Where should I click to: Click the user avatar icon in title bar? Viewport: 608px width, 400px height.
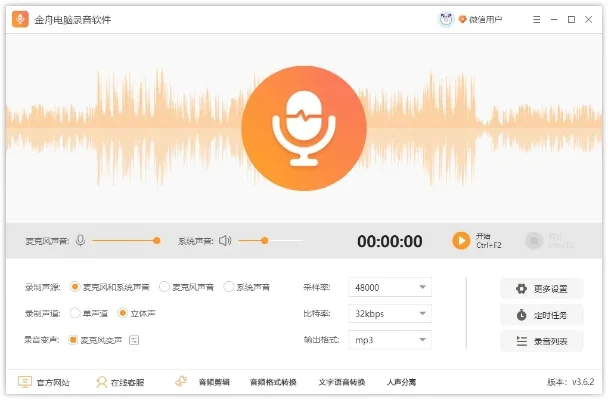[x=445, y=19]
